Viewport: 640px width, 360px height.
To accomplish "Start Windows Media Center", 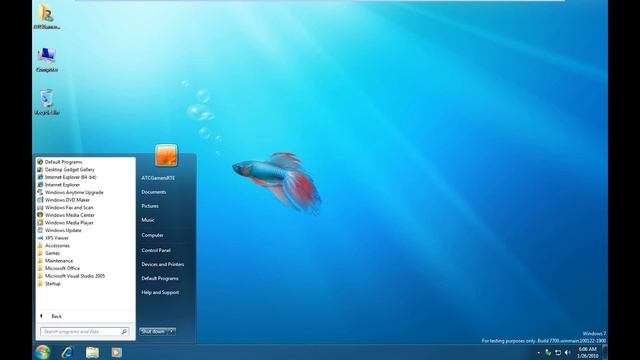I will pyautogui.click(x=66, y=215).
